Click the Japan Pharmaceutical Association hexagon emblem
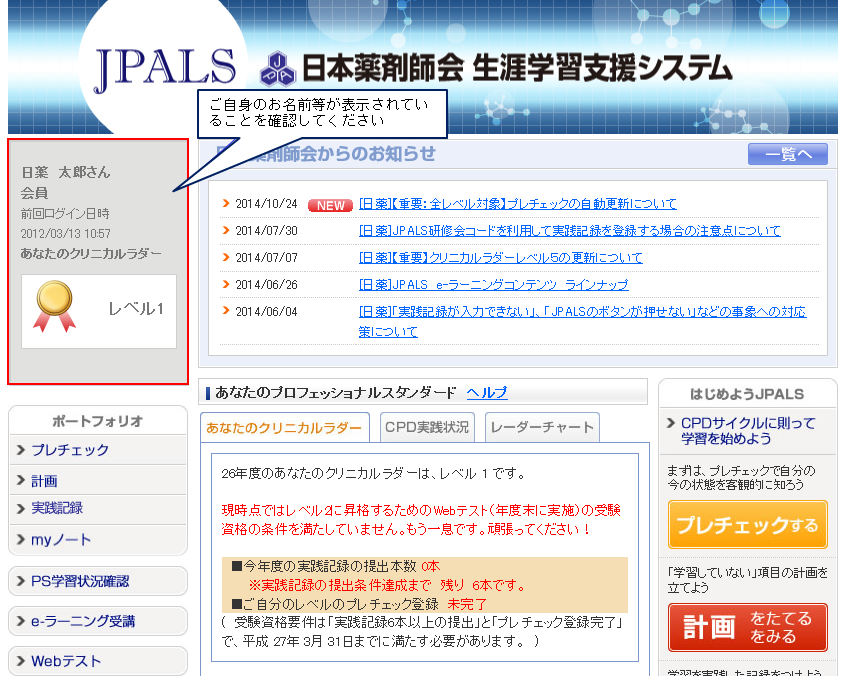This screenshot has width=850, height=676. pyautogui.click(x=277, y=69)
